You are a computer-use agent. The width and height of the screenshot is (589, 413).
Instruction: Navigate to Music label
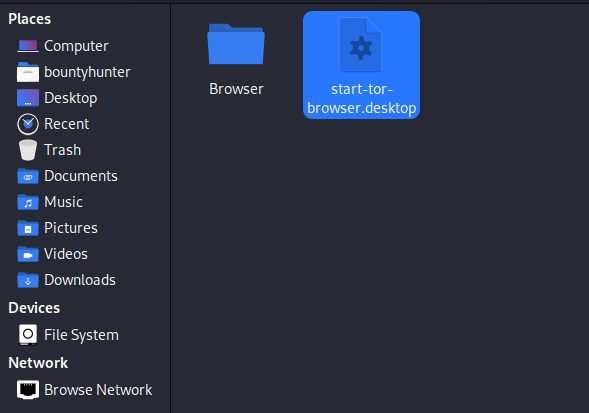pos(63,202)
